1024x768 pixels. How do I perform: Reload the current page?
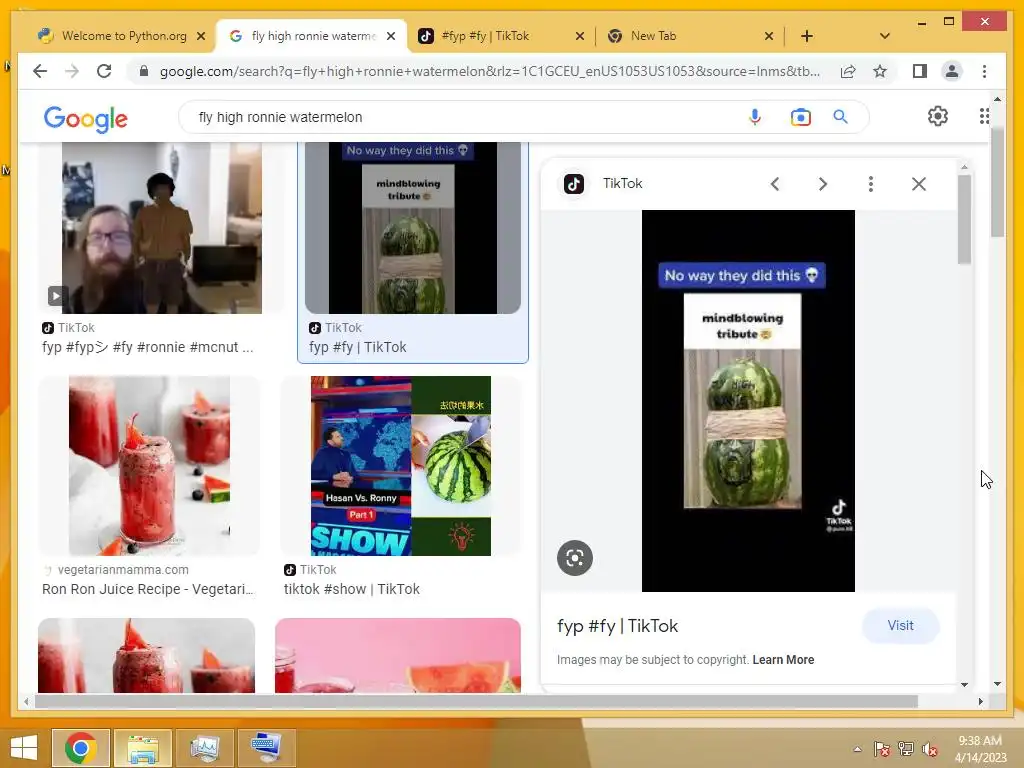pos(104,71)
